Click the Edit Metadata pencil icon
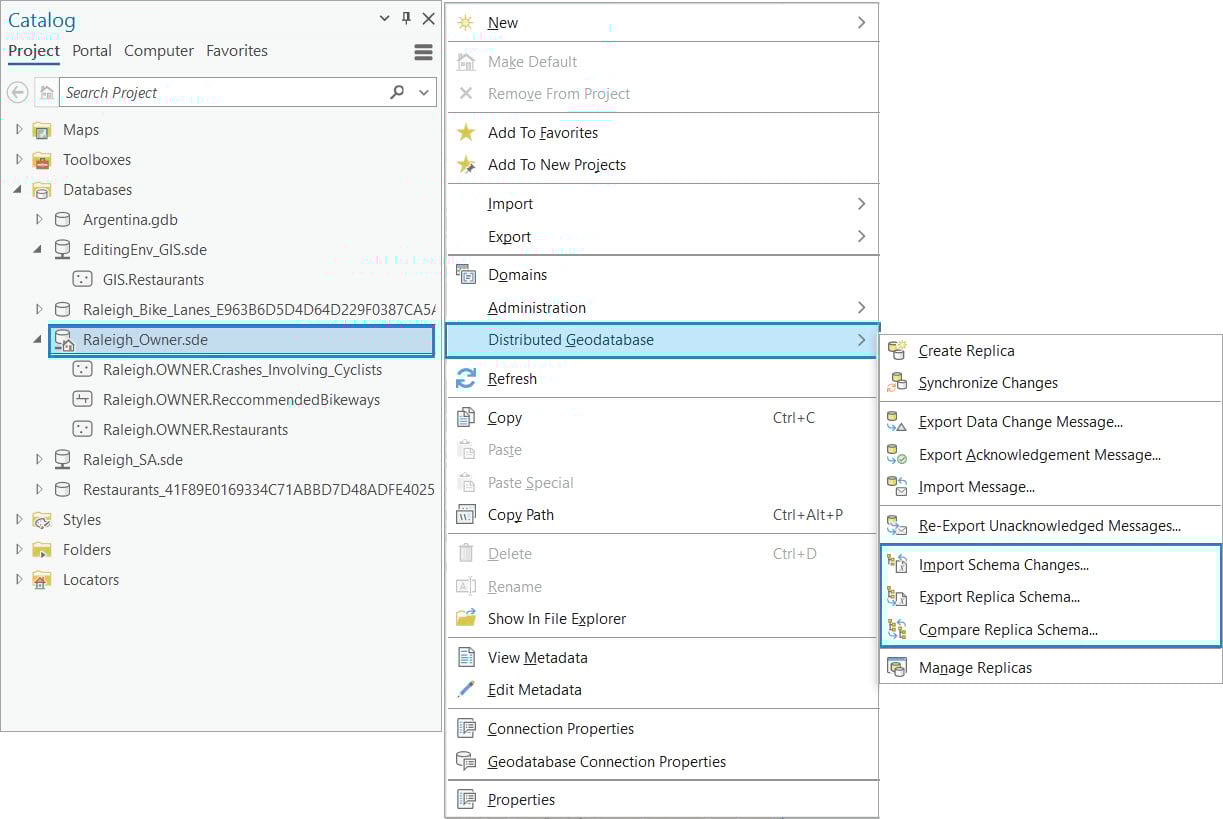The width and height of the screenshot is (1223, 819). click(x=466, y=689)
